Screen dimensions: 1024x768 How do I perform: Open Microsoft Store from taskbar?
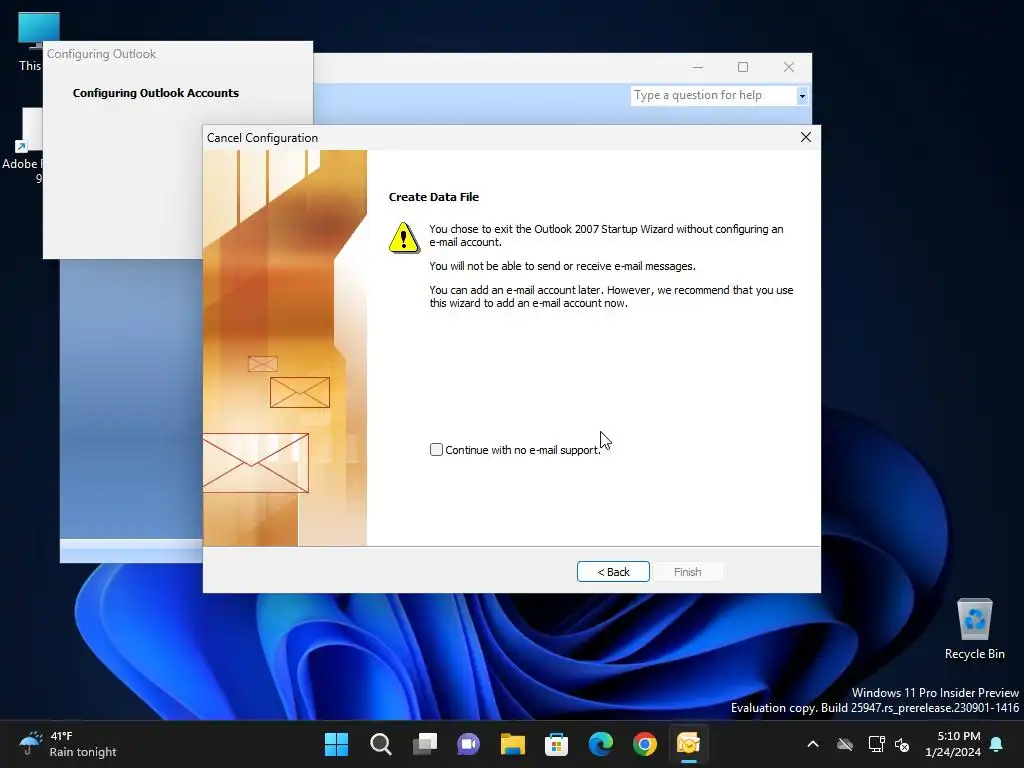tap(556, 744)
